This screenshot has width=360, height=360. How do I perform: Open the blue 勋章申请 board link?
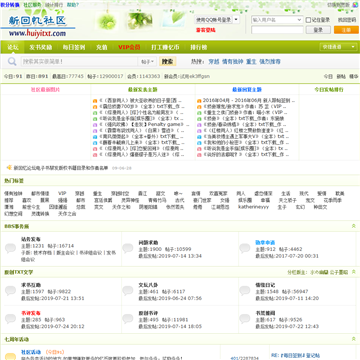tap(265, 243)
